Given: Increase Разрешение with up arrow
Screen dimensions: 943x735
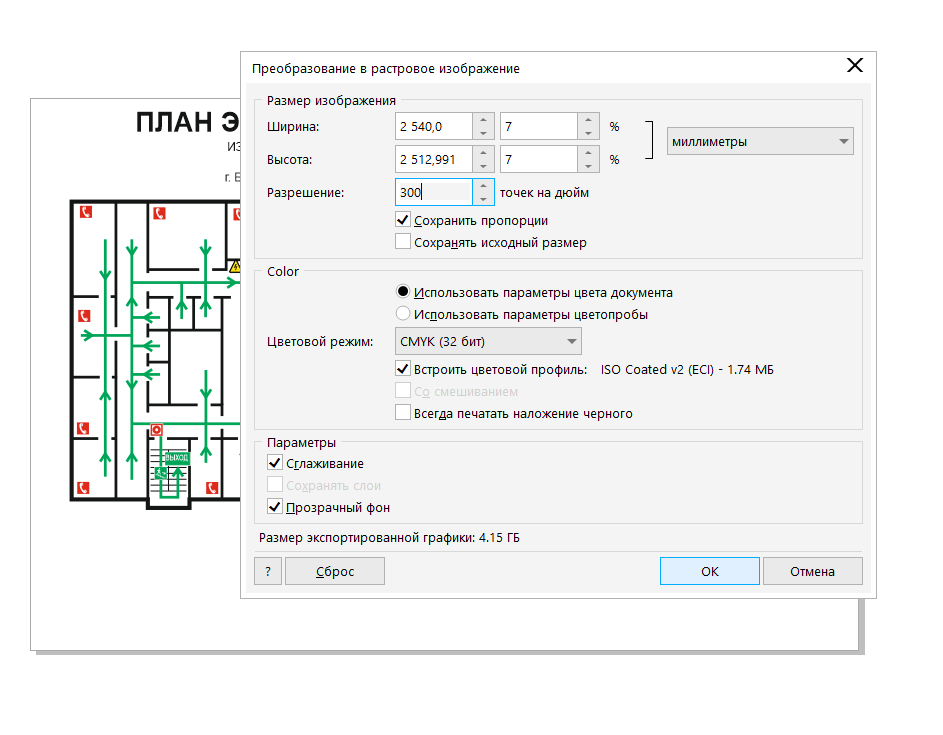Looking at the screenshot, I should point(484,186).
